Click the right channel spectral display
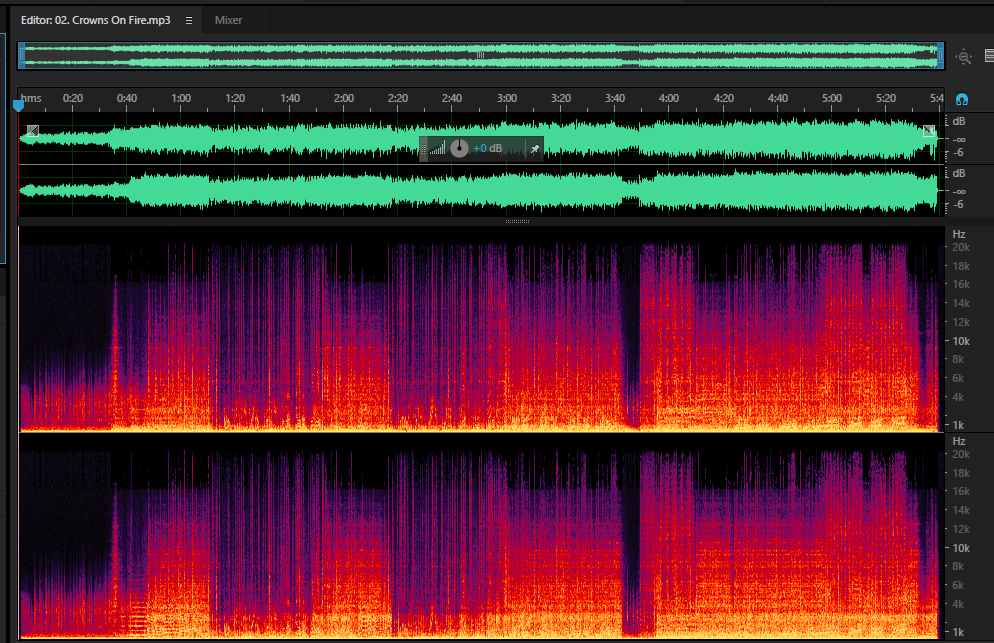The image size is (994, 643). point(481,536)
